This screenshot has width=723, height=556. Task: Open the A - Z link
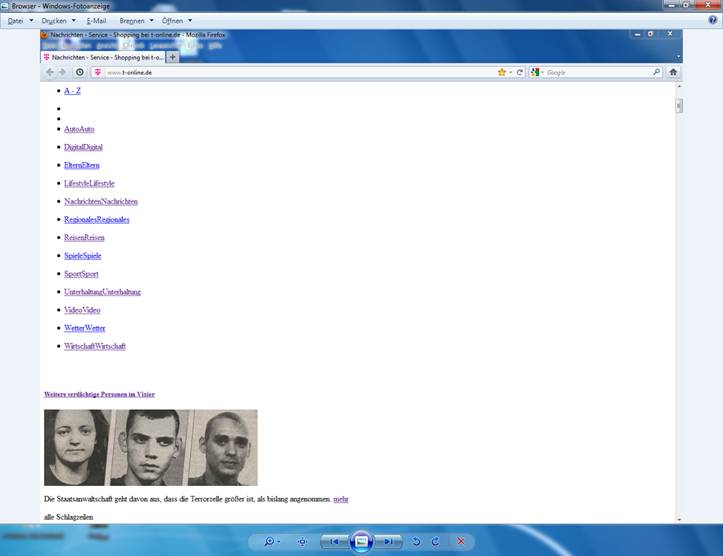tap(72, 91)
